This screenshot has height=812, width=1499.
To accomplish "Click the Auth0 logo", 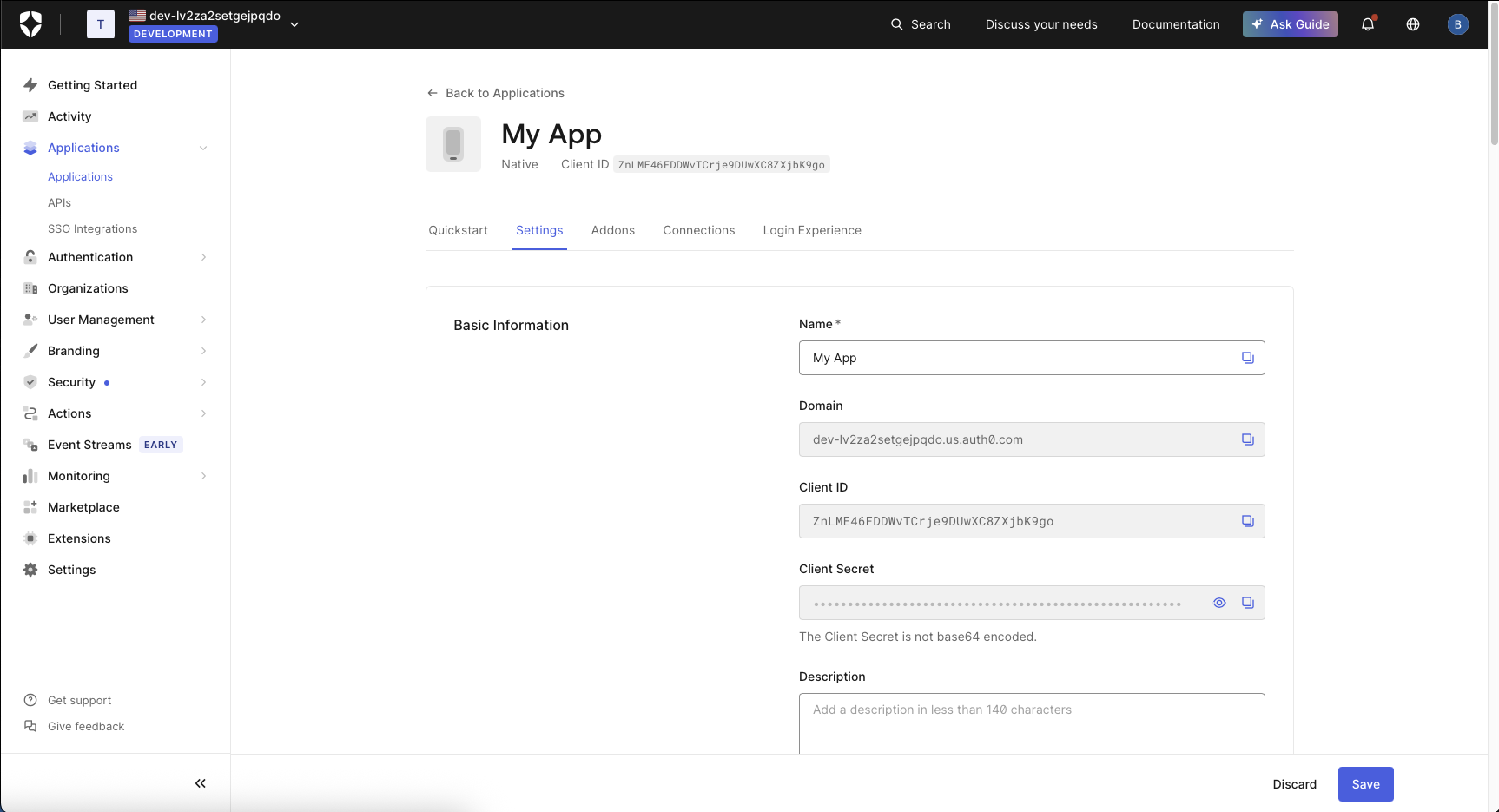I will coord(33,23).
